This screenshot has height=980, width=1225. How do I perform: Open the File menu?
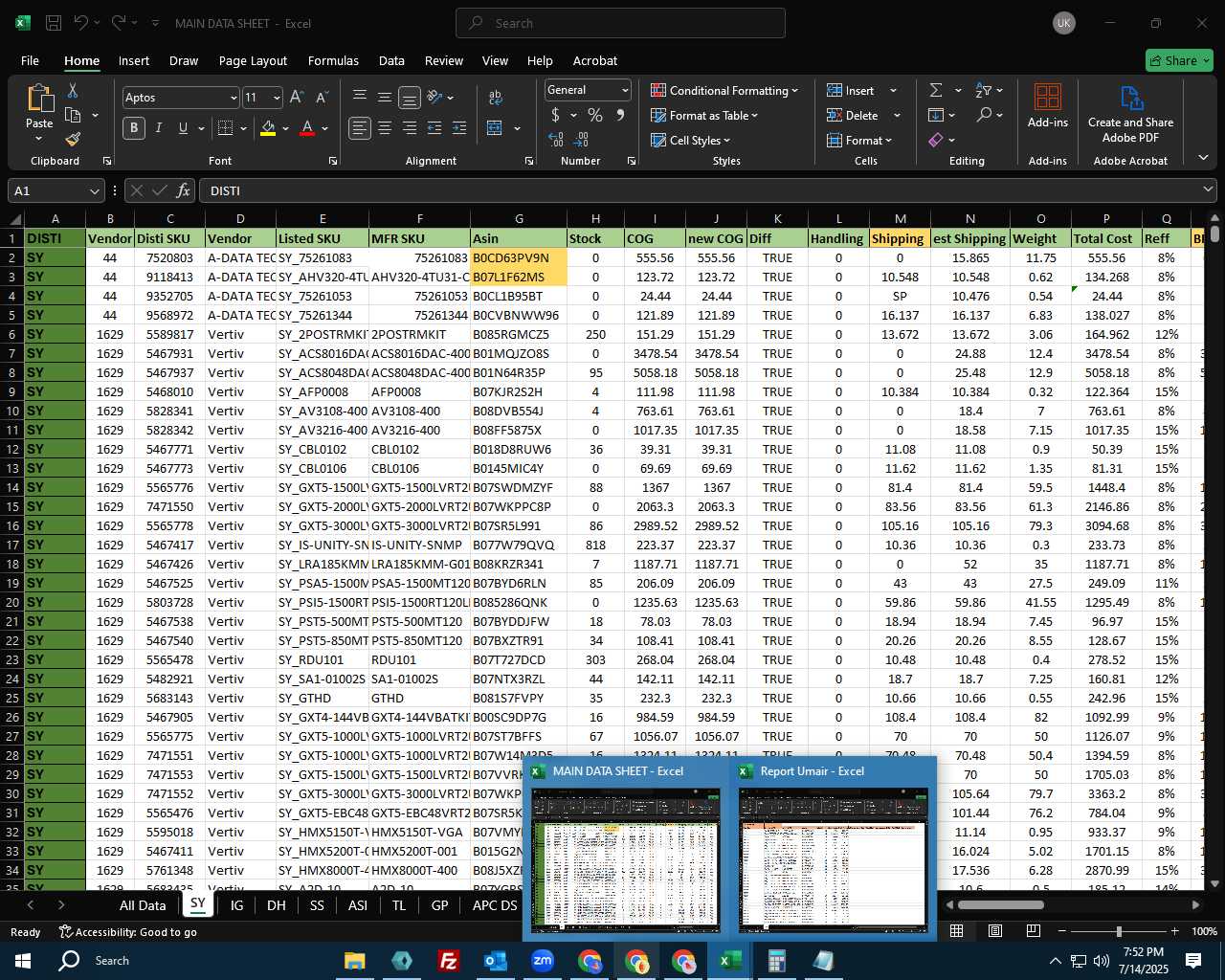click(x=30, y=60)
